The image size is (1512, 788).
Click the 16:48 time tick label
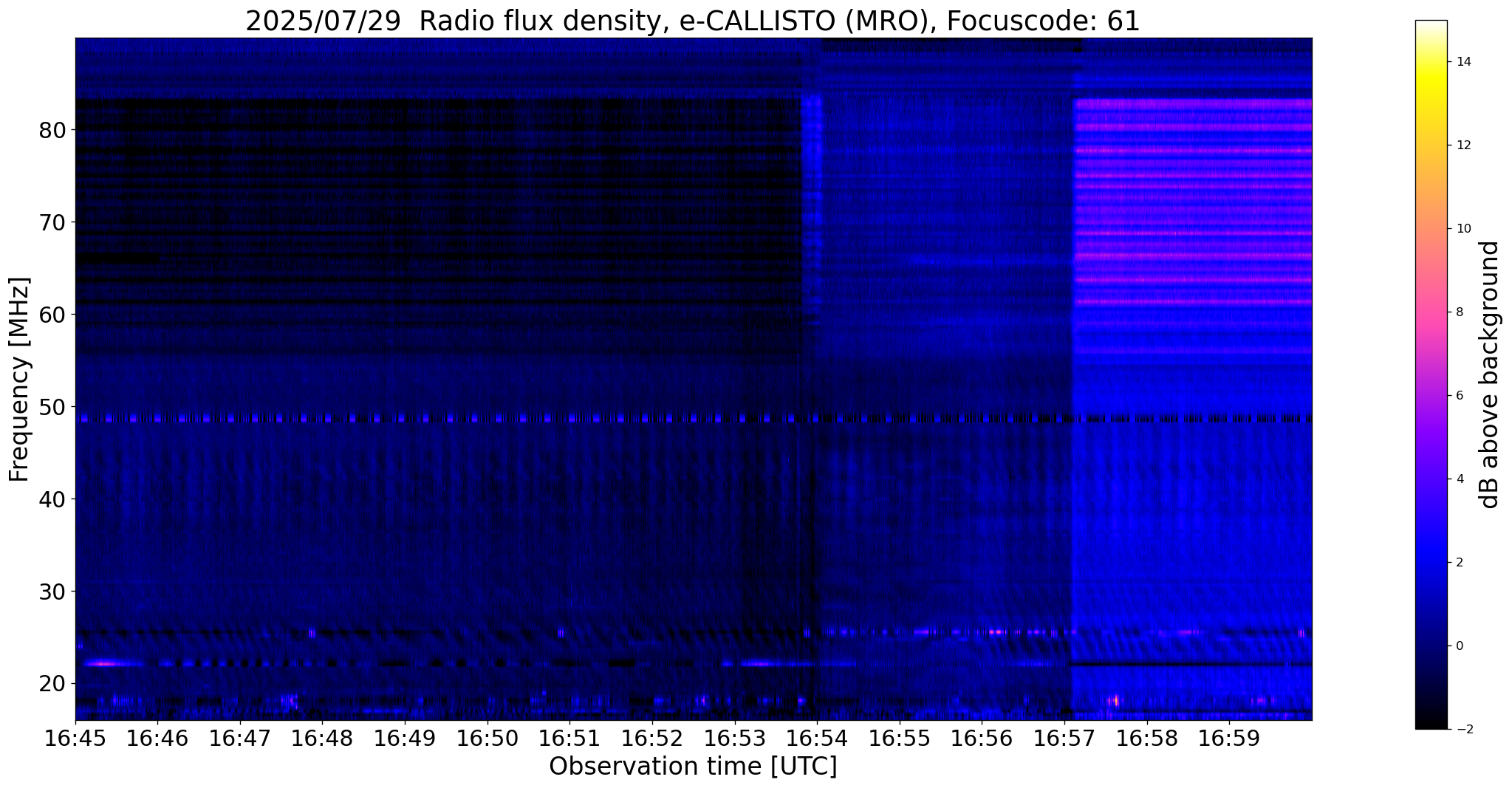tap(322, 738)
